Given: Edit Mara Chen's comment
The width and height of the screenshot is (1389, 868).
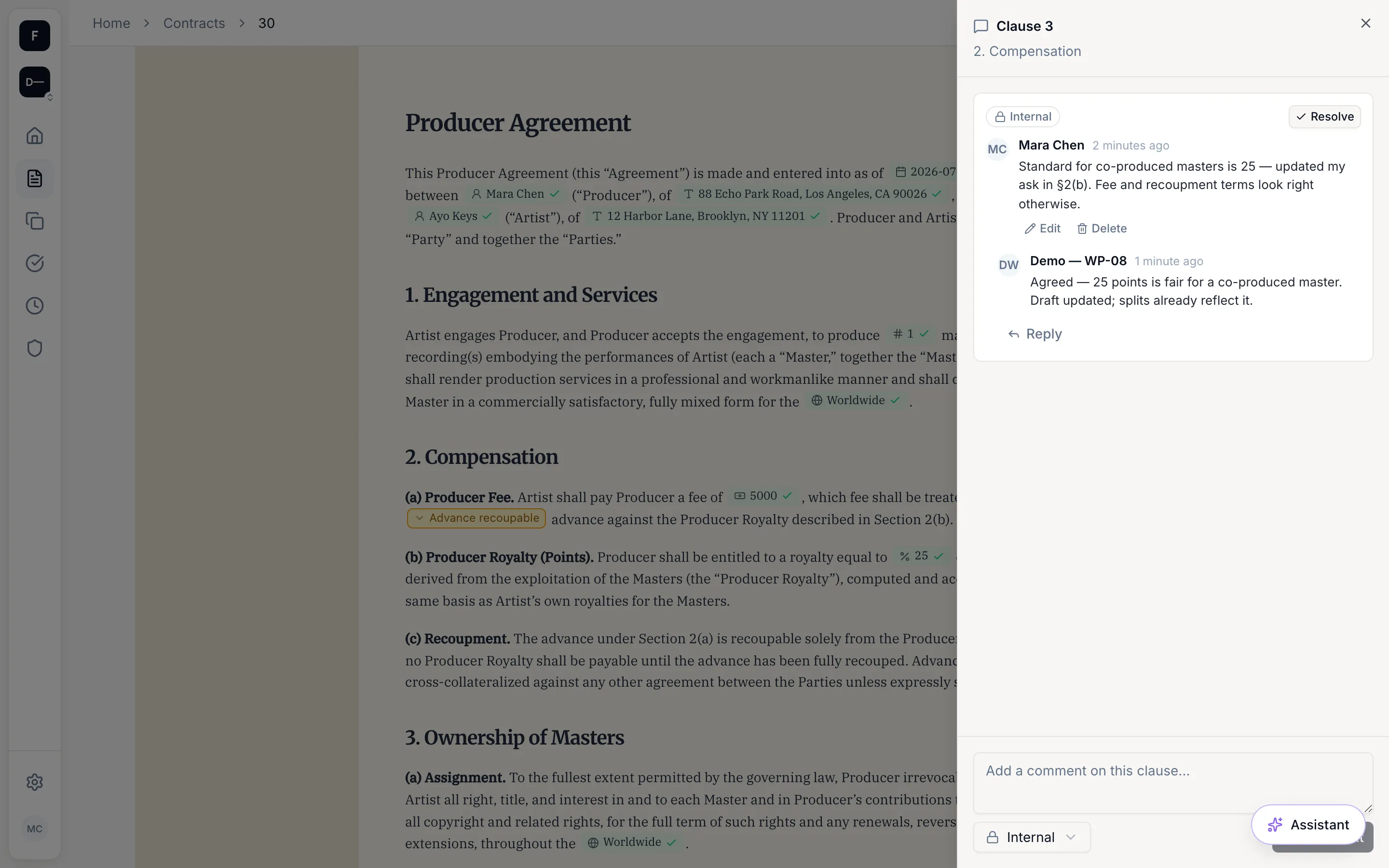Looking at the screenshot, I should coord(1042,229).
